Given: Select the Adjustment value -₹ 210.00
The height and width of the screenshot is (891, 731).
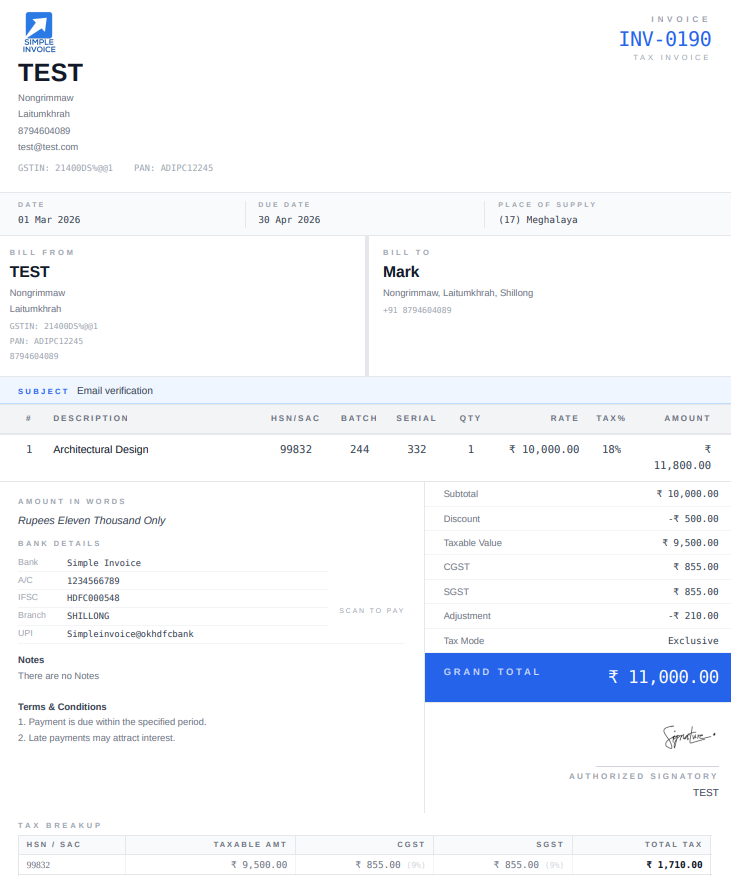Looking at the screenshot, I should [x=693, y=616].
